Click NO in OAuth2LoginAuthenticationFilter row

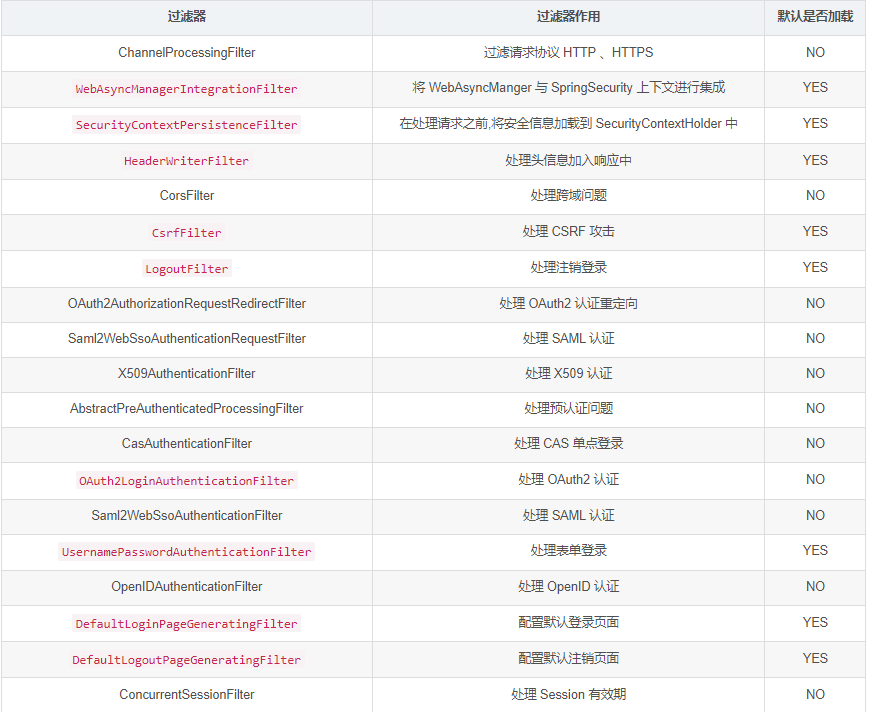pyautogui.click(x=815, y=479)
